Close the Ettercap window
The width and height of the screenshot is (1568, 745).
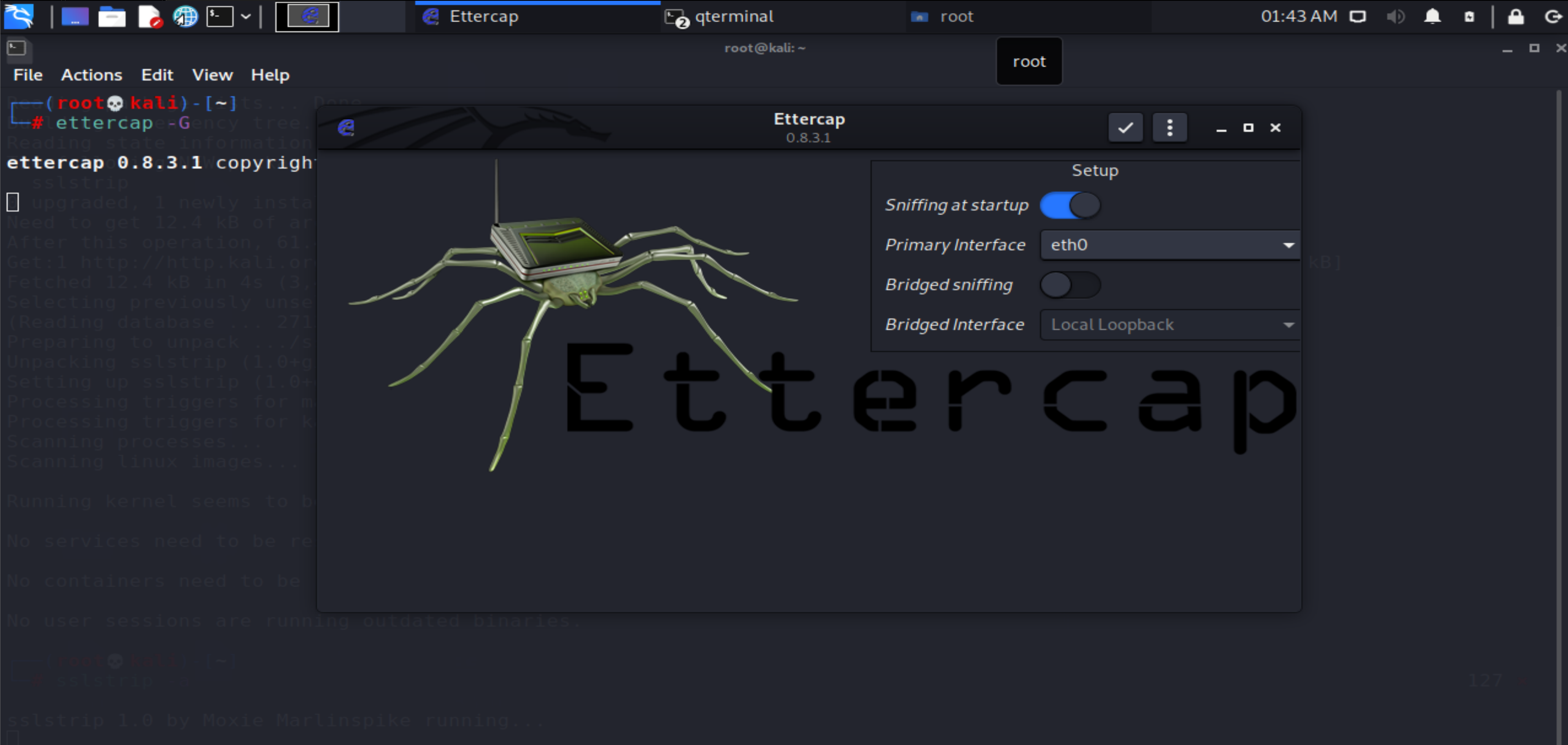(x=1275, y=128)
